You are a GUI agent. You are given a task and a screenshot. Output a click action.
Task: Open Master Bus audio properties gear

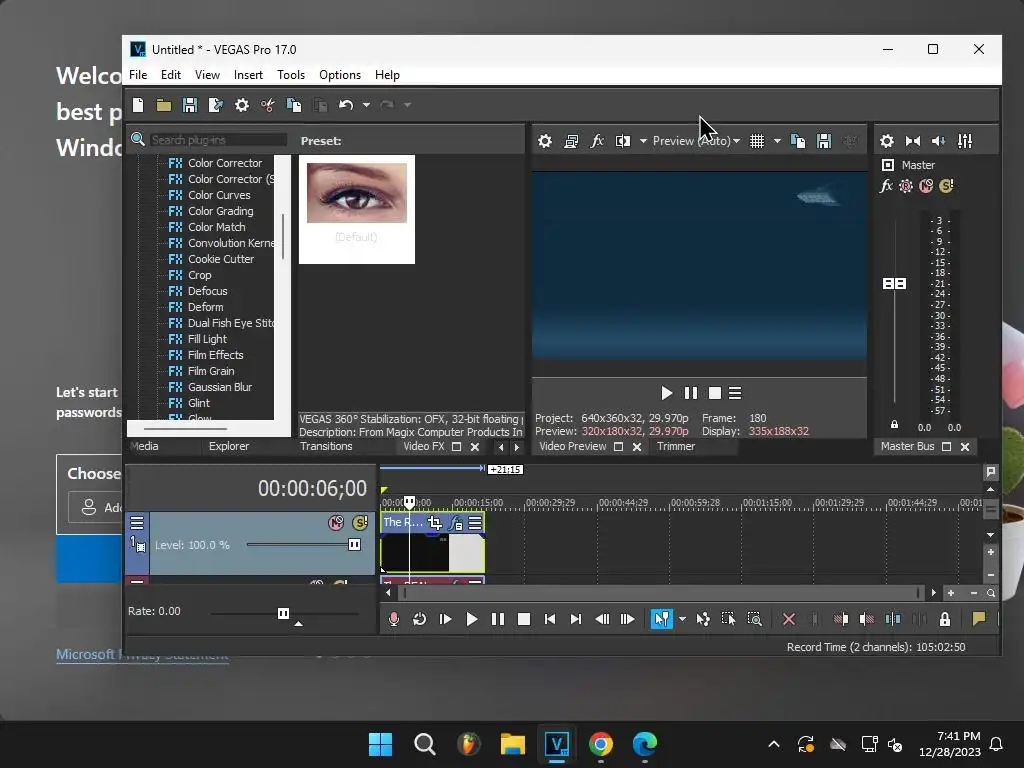887,141
